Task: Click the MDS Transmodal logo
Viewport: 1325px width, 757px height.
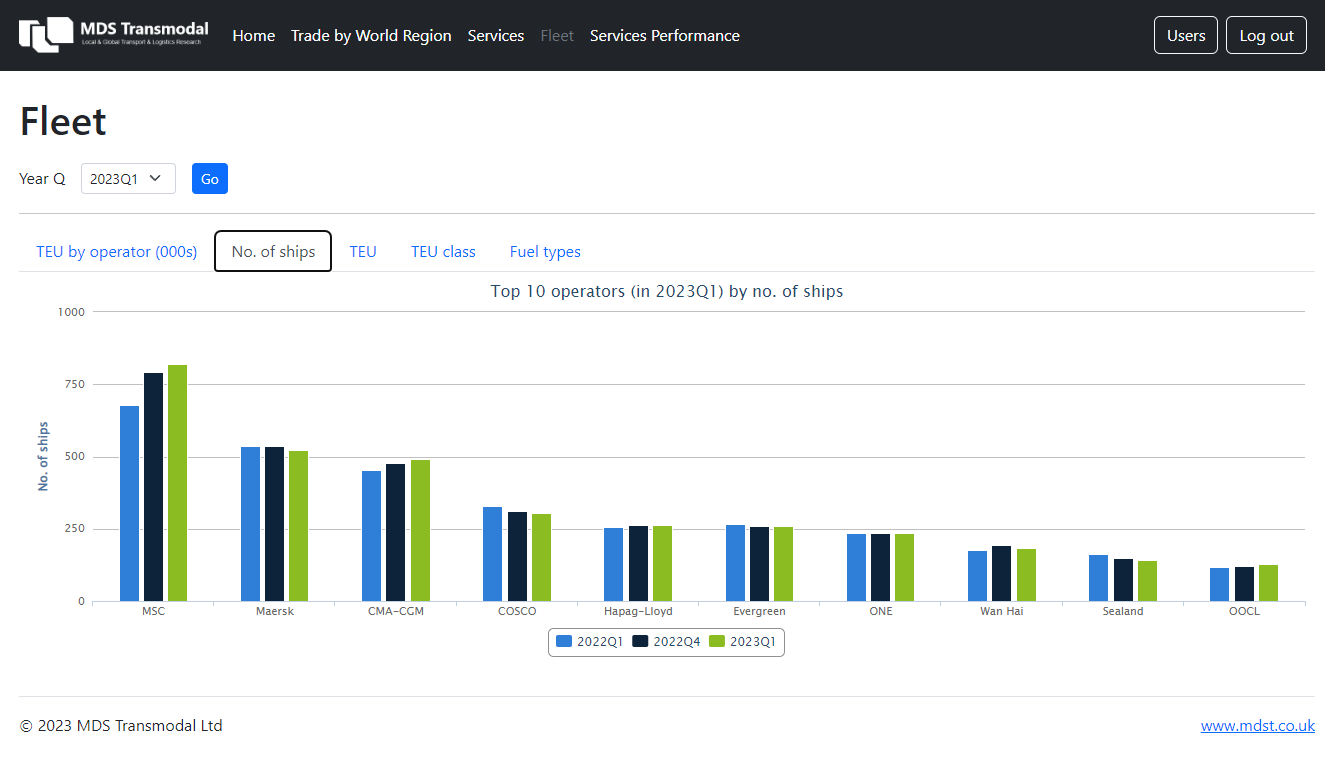Action: click(114, 35)
